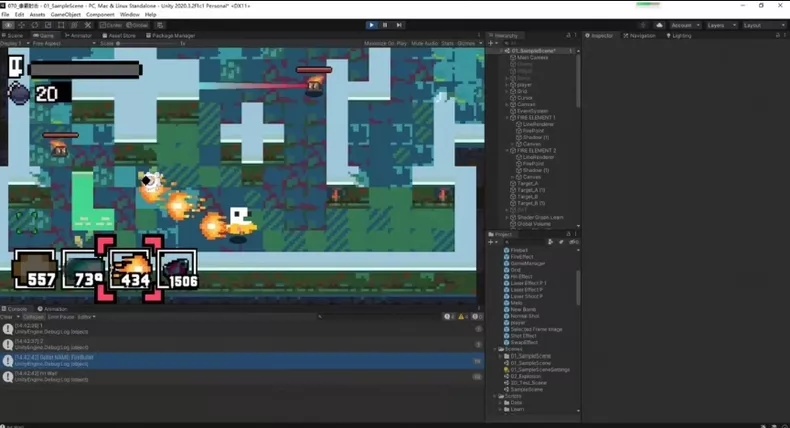Clear the Console log
The image size is (790, 428).
(x=6, y=317)
